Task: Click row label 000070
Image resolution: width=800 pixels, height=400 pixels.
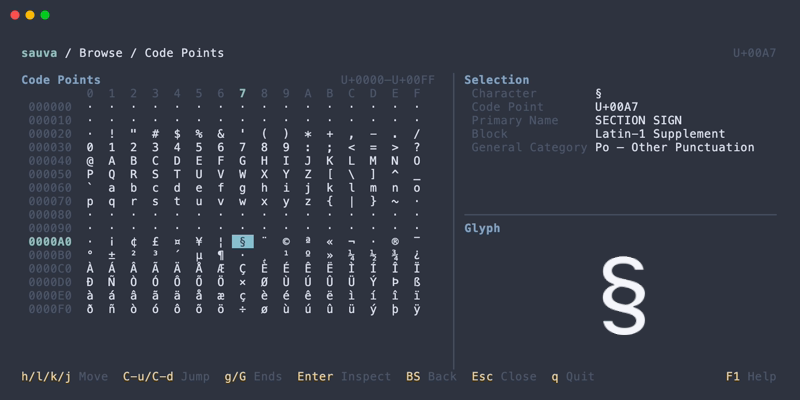Action: (x=50, y=201)
